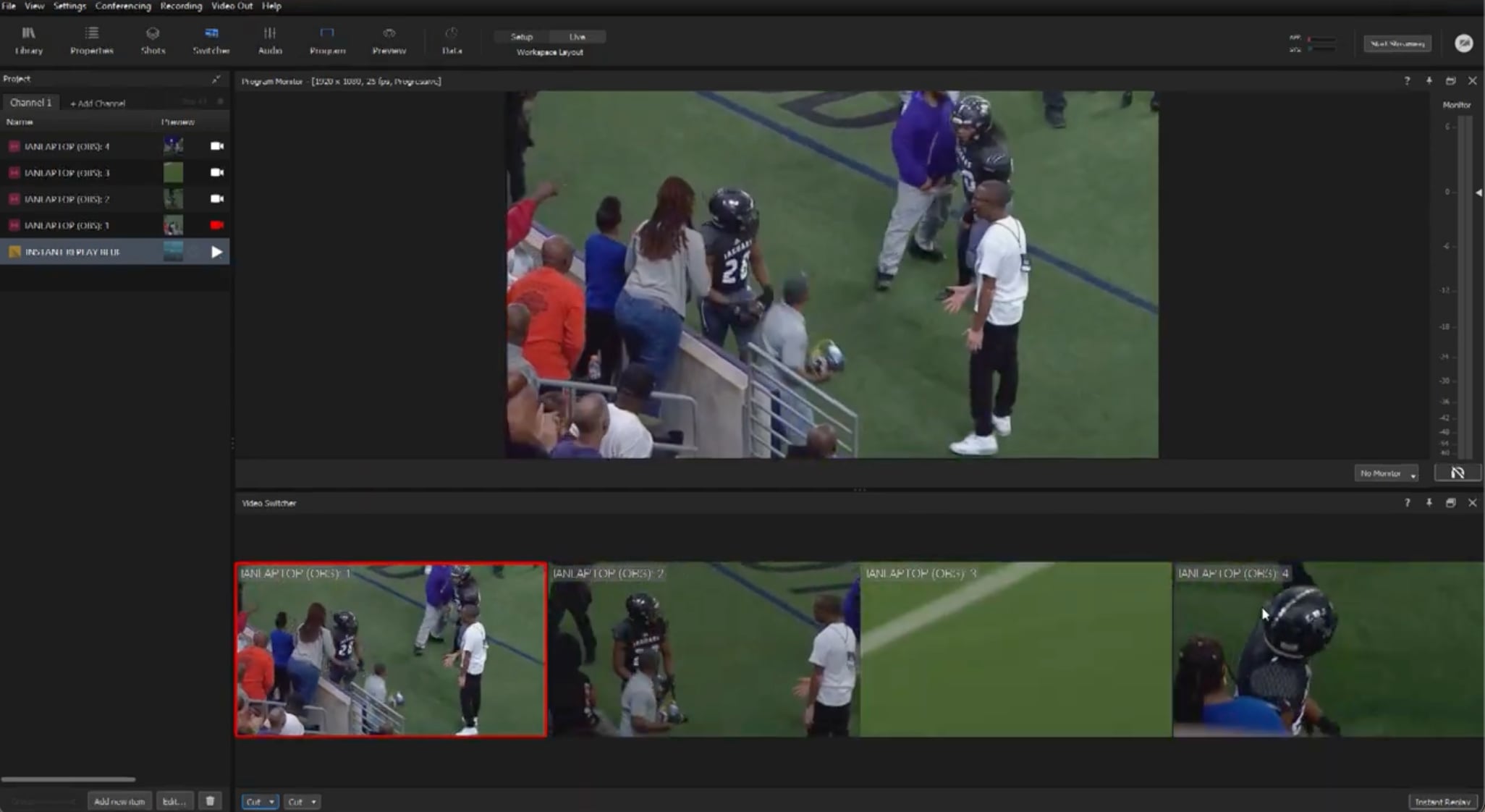Click the Add new item button
The image size is (1485, 812).
[119, 801]
